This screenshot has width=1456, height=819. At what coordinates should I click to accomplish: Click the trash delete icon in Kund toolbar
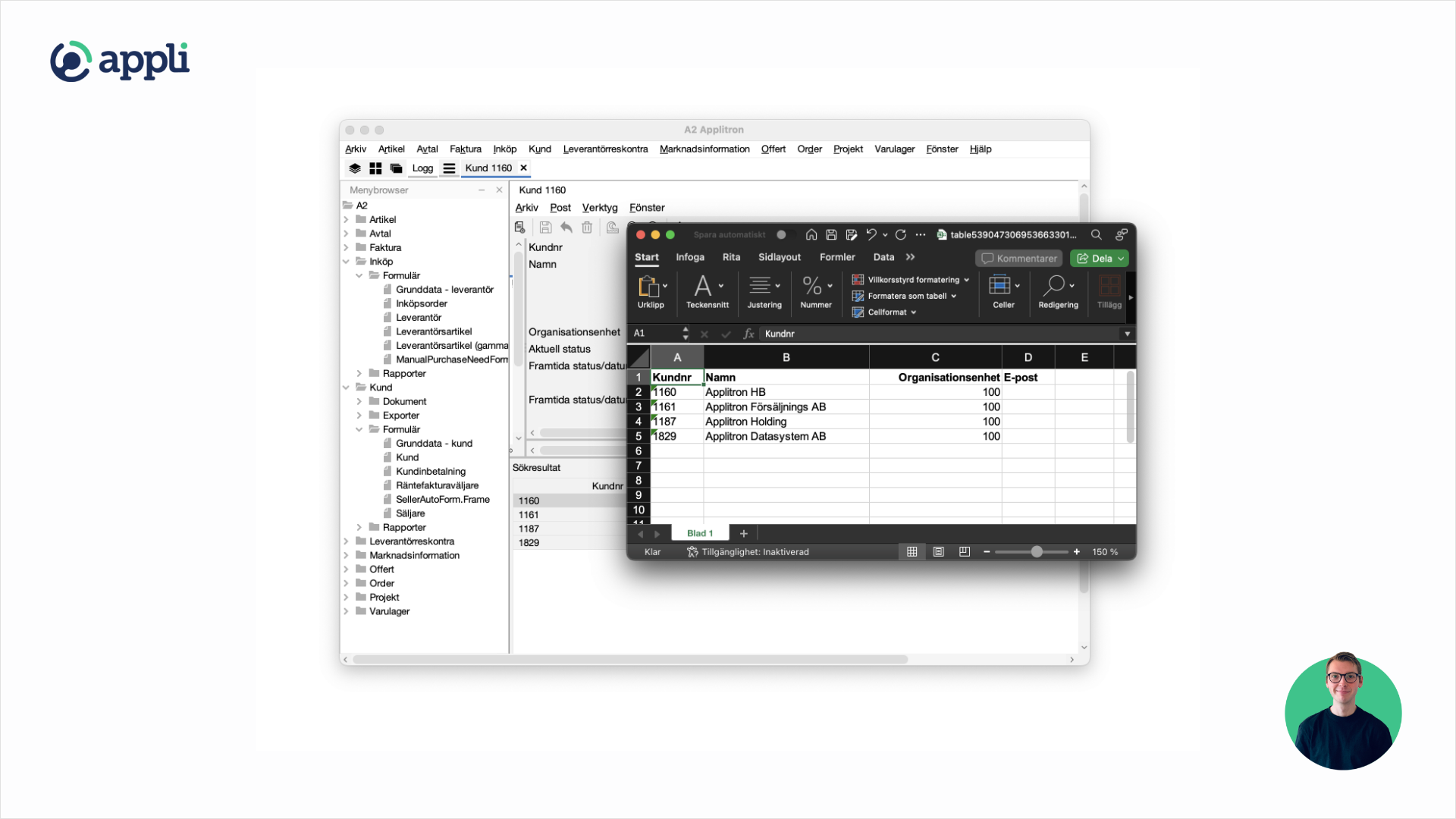click(x=587, y=227)
